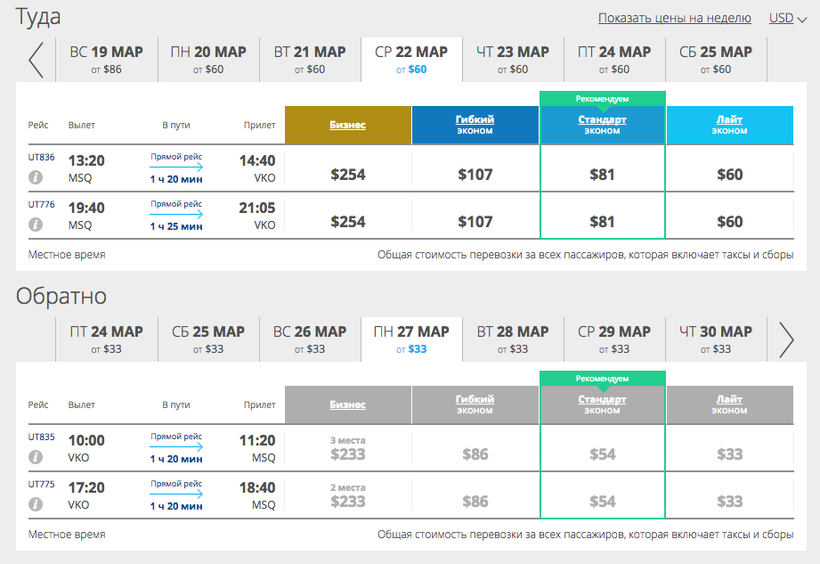Go to previous outbound dates arrow
The image size is (820, 564).
click(x=36, y=60)
